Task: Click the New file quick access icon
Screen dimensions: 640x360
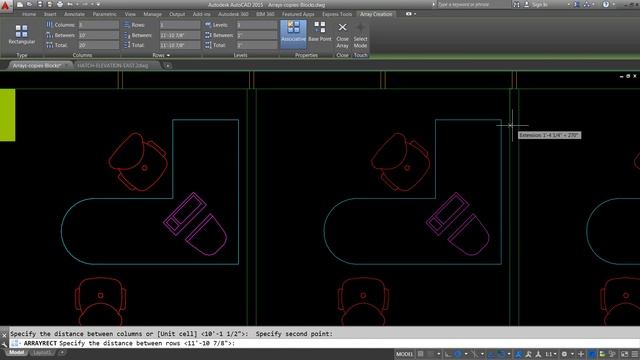Action: [20, 4]
